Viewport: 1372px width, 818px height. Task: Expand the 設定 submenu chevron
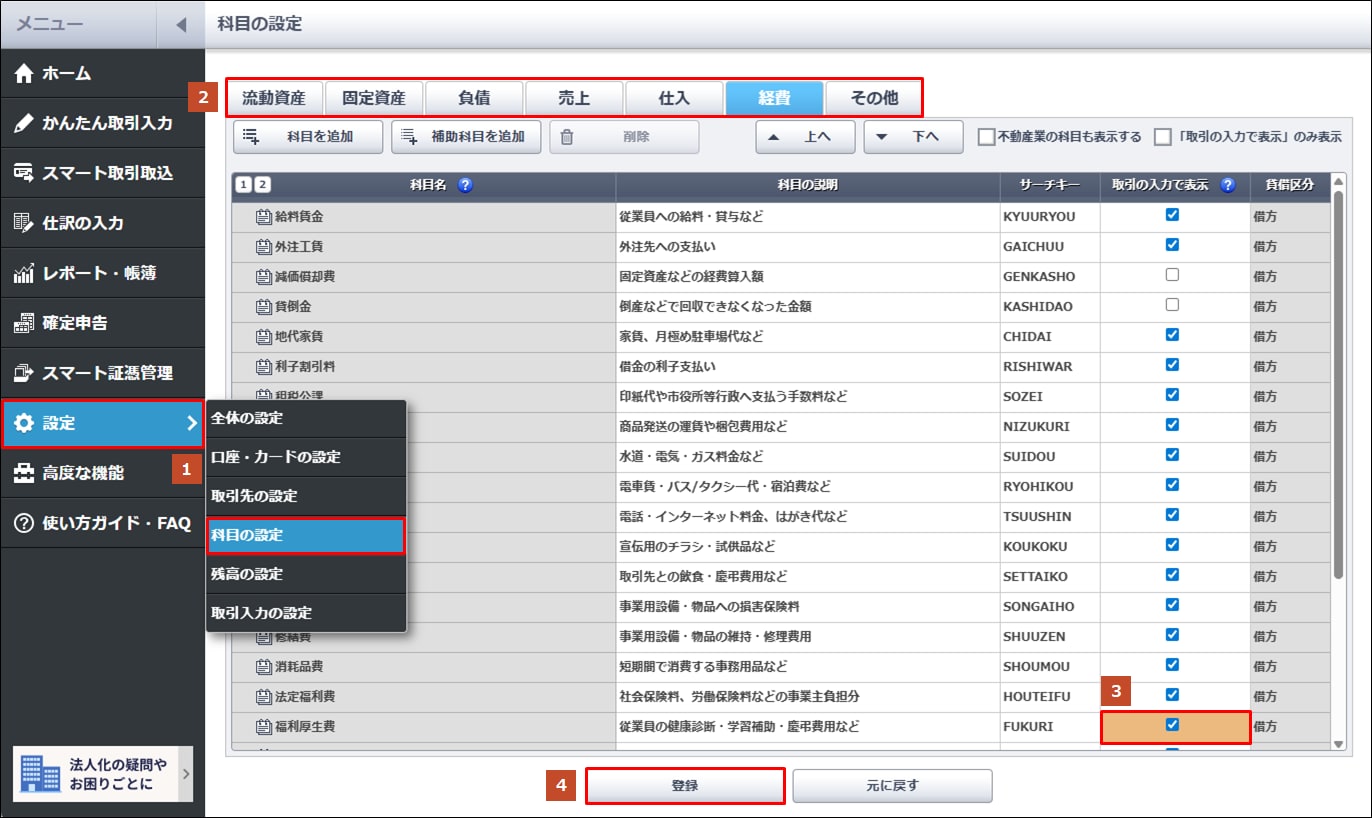[x=191, y=423]
